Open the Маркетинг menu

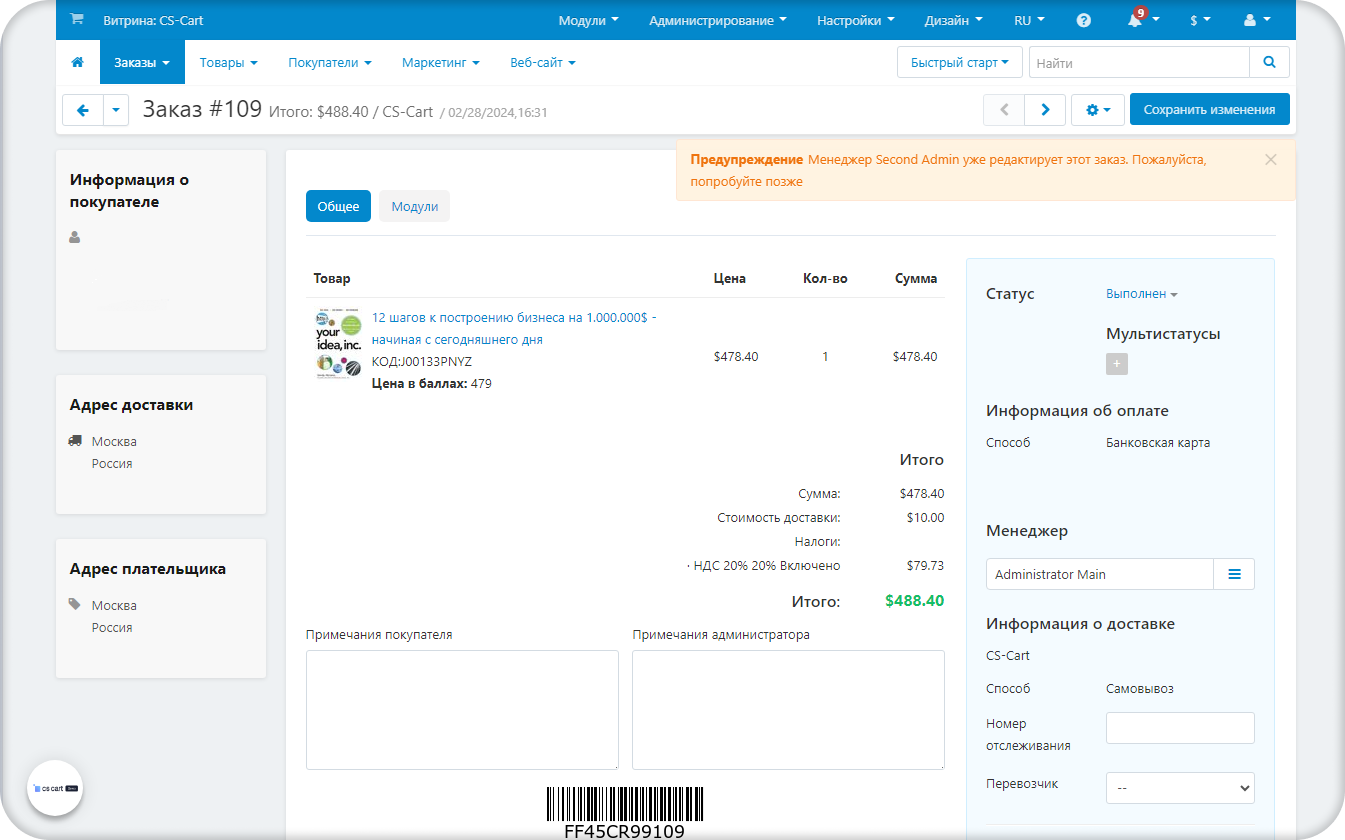coord(441,62)
